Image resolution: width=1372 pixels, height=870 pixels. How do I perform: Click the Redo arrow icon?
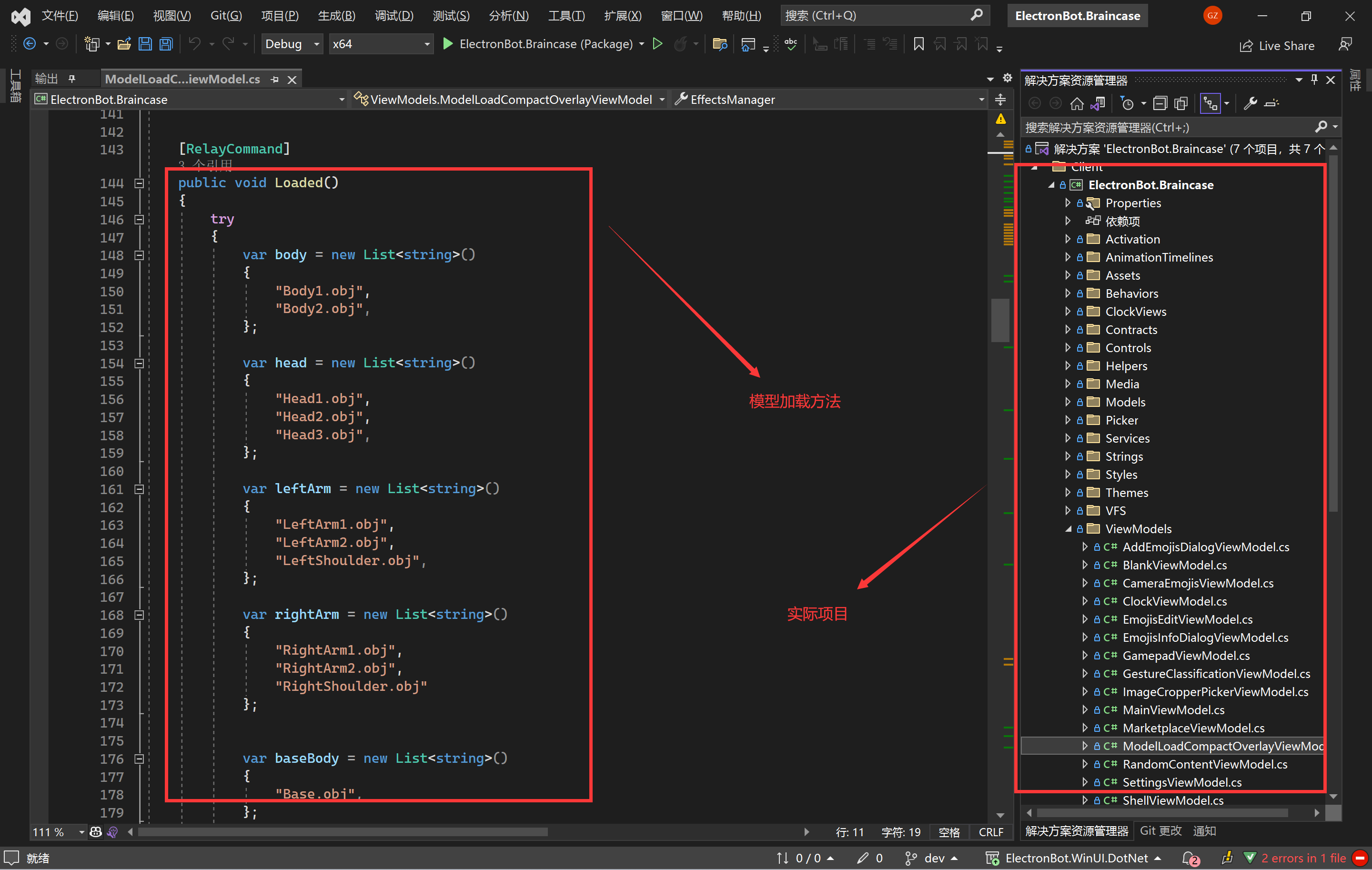coord(229,44)
